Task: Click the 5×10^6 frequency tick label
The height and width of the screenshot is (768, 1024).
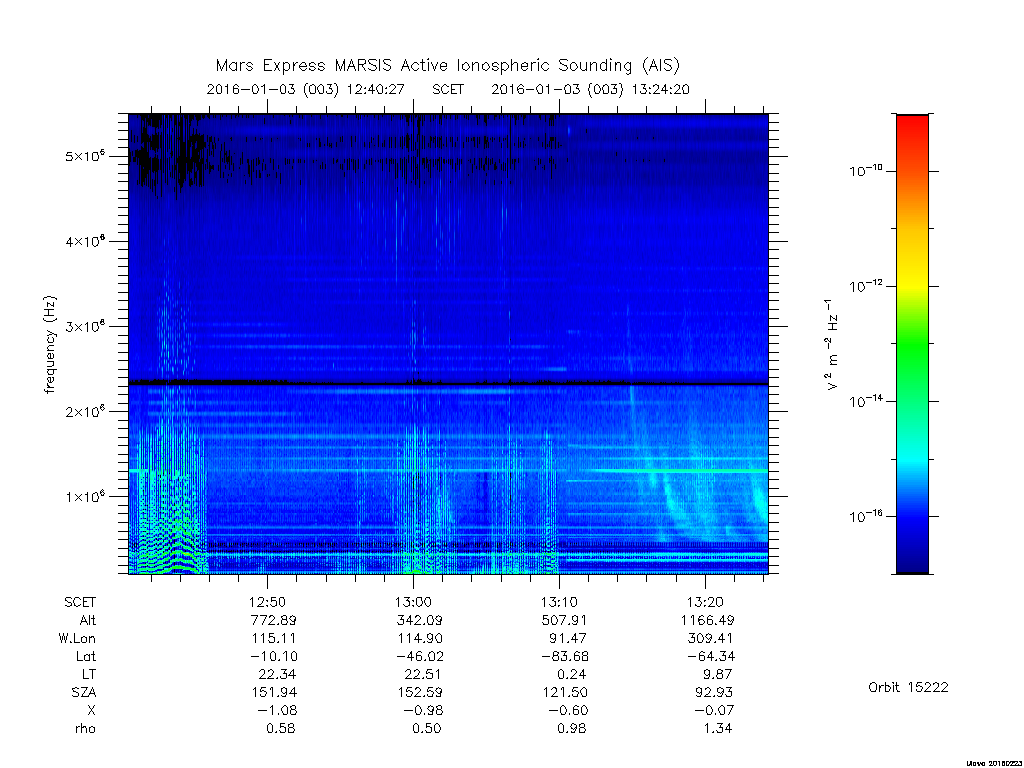Action: (85, 156)
